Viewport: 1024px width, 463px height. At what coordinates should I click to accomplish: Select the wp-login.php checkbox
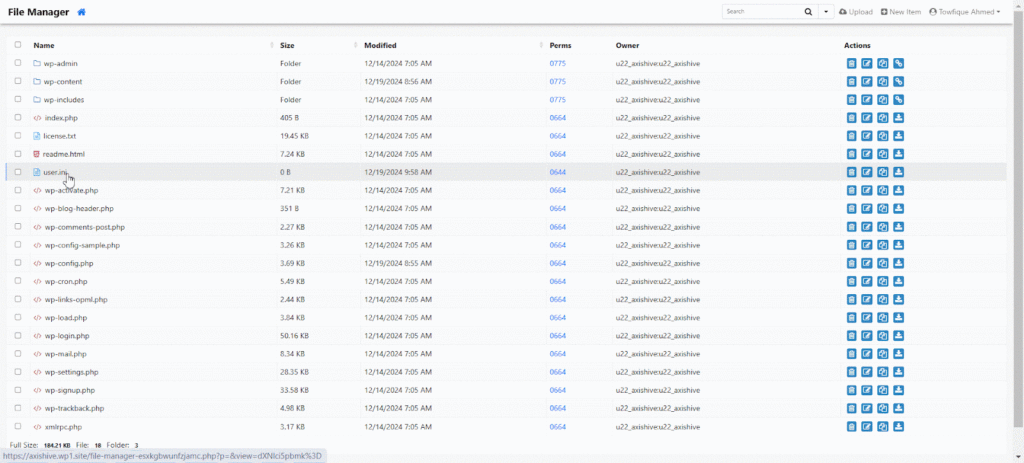coord(18,336)
